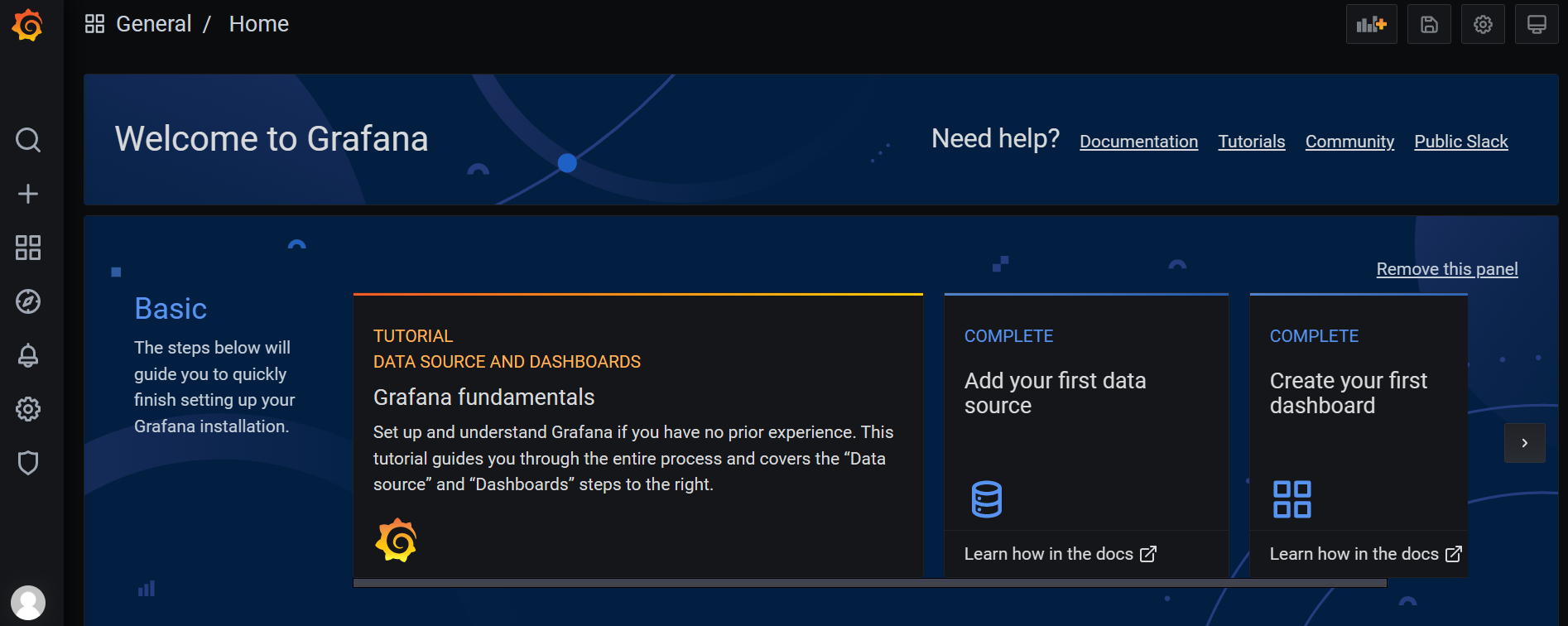Click the COMPLETE label on data source card

[x=1009, y=336]
